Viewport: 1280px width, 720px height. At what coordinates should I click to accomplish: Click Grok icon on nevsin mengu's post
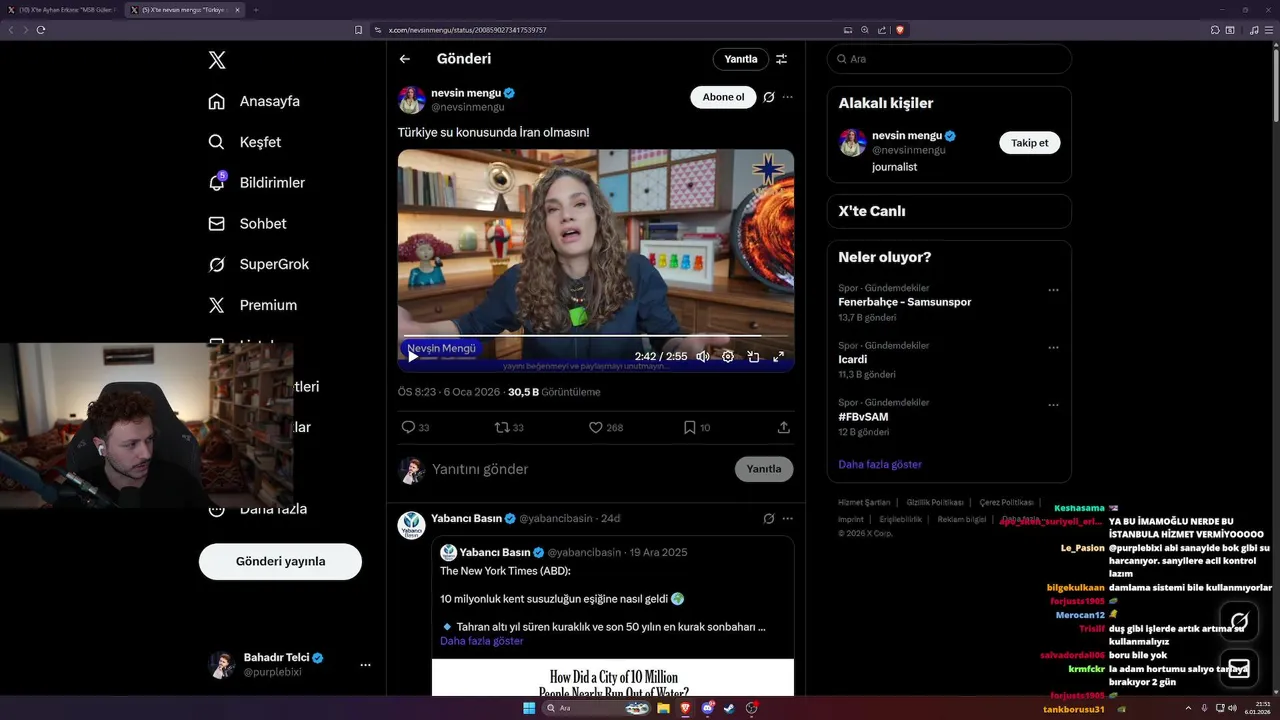pos(768,97)
